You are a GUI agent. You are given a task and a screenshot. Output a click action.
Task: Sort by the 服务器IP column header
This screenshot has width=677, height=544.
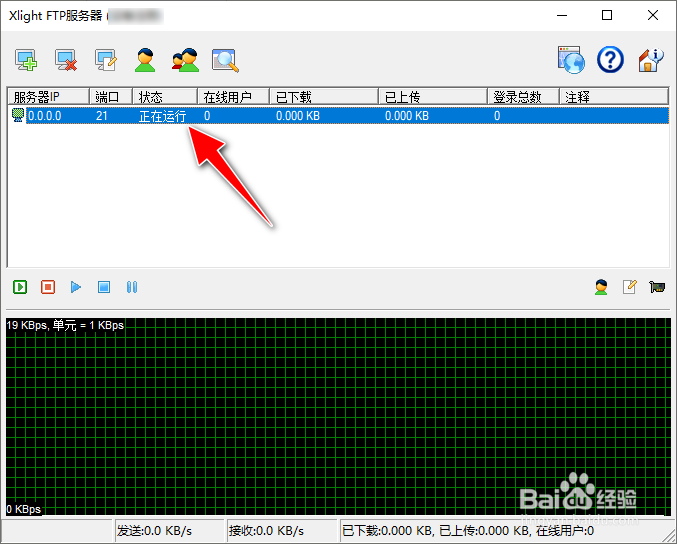tap(48, 97)
